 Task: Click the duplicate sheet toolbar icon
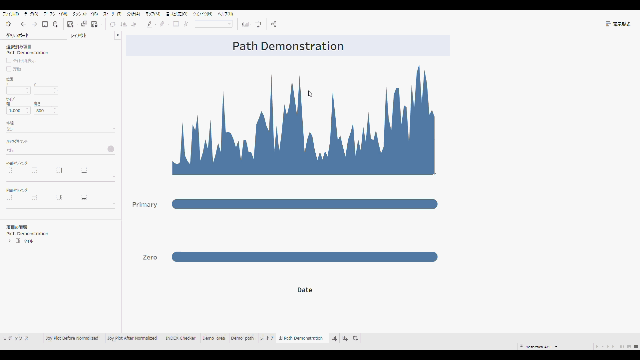click(x=83, y=24)
